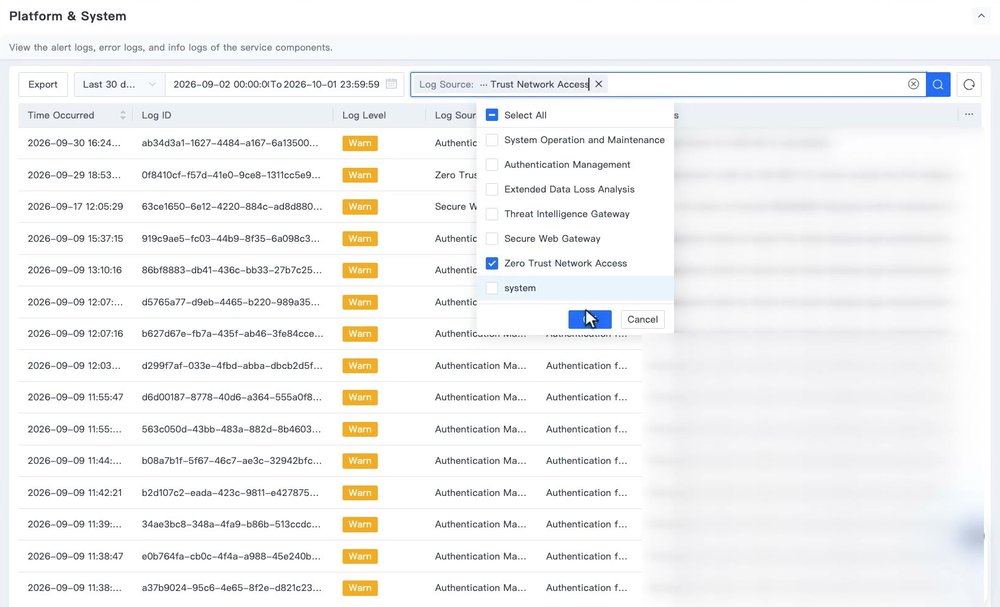This screenshot has height=607, width=1000.
Task: Click the Cancel button in dropdown
Action: tap(642, 319)
